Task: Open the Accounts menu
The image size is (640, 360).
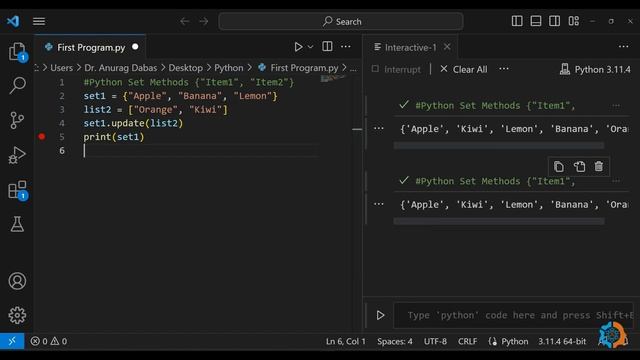Action: point(17,281)
